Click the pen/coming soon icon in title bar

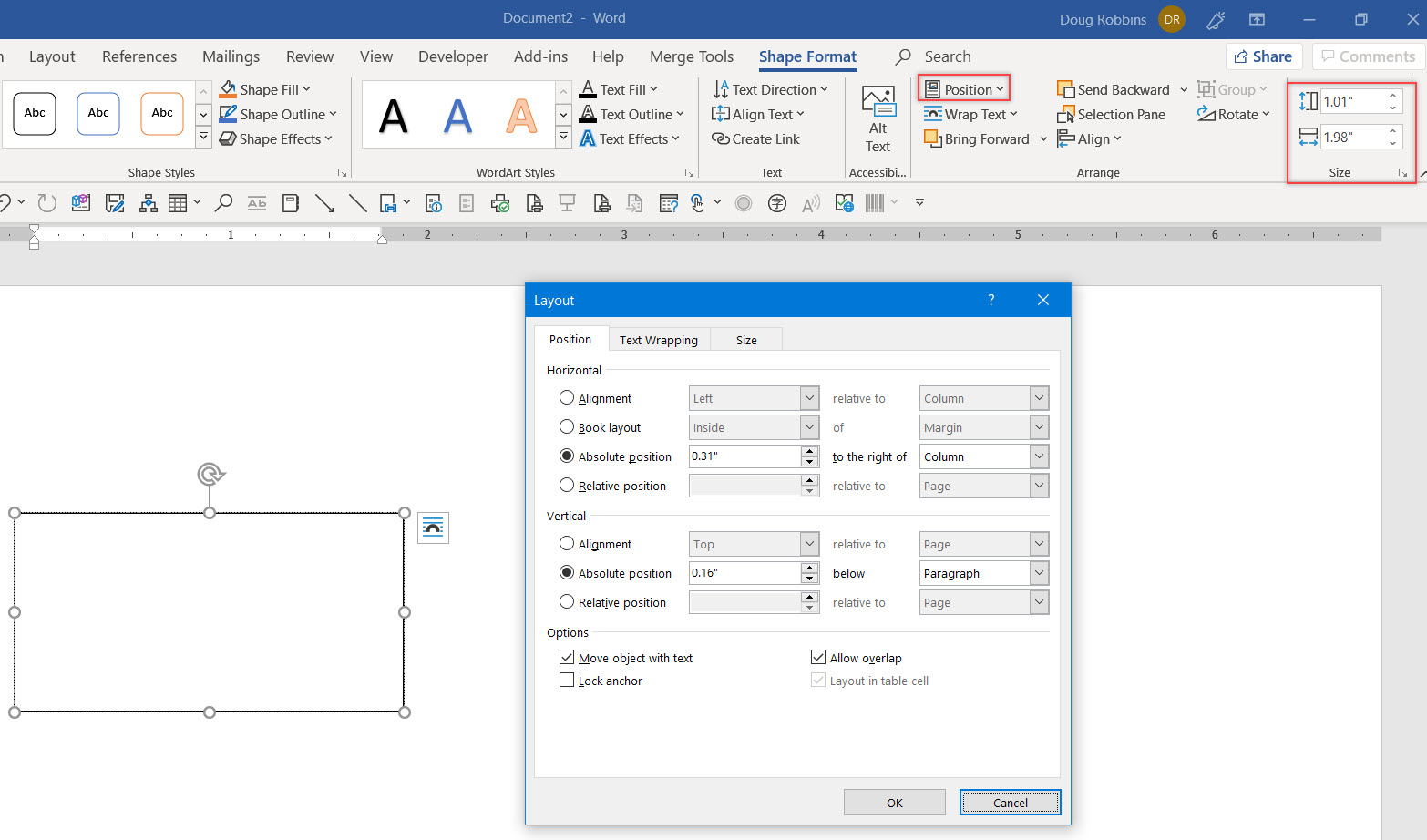point(1216,19)
